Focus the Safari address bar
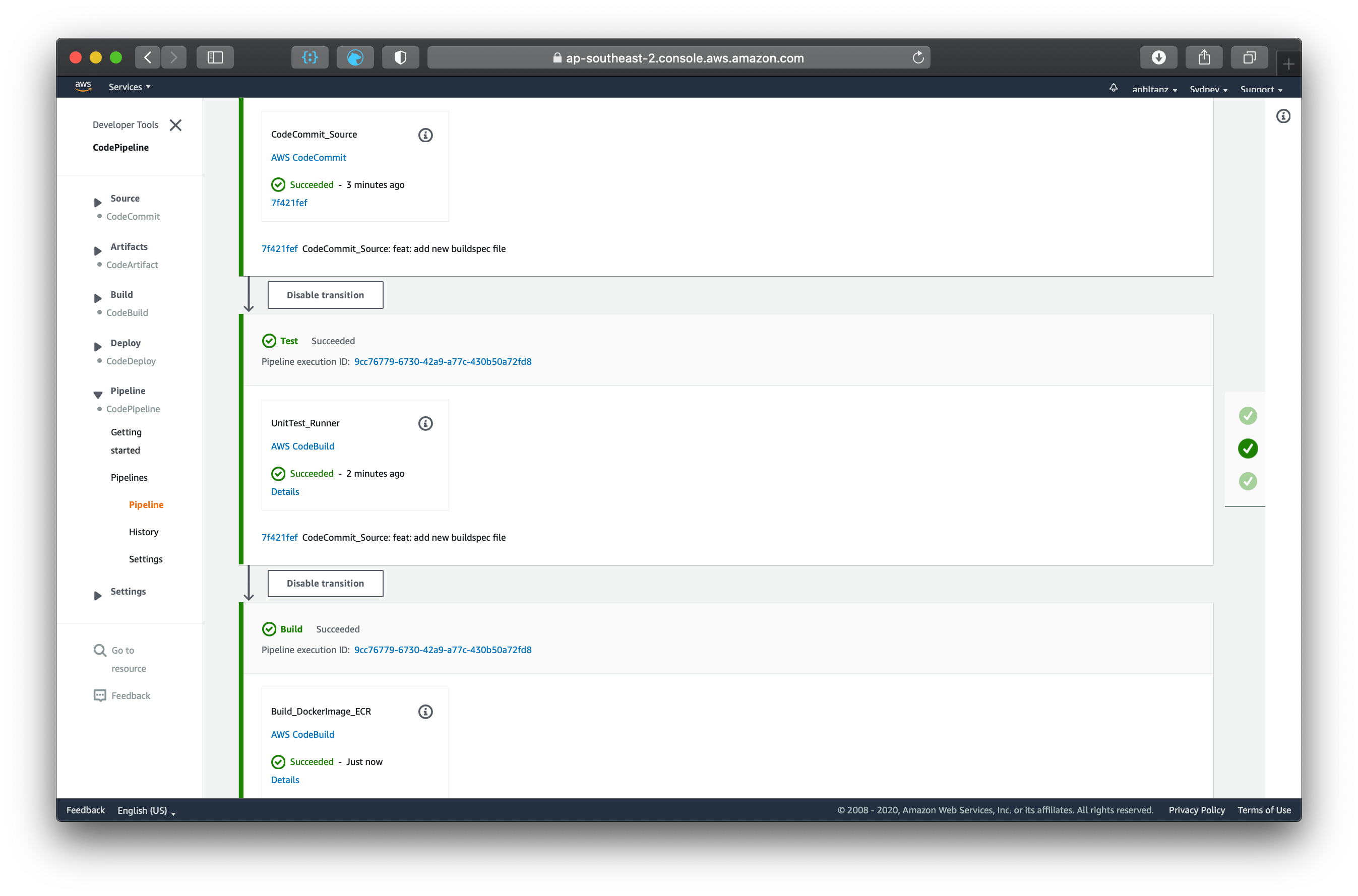The image size is (1358, 896). [x=678, y=58]
